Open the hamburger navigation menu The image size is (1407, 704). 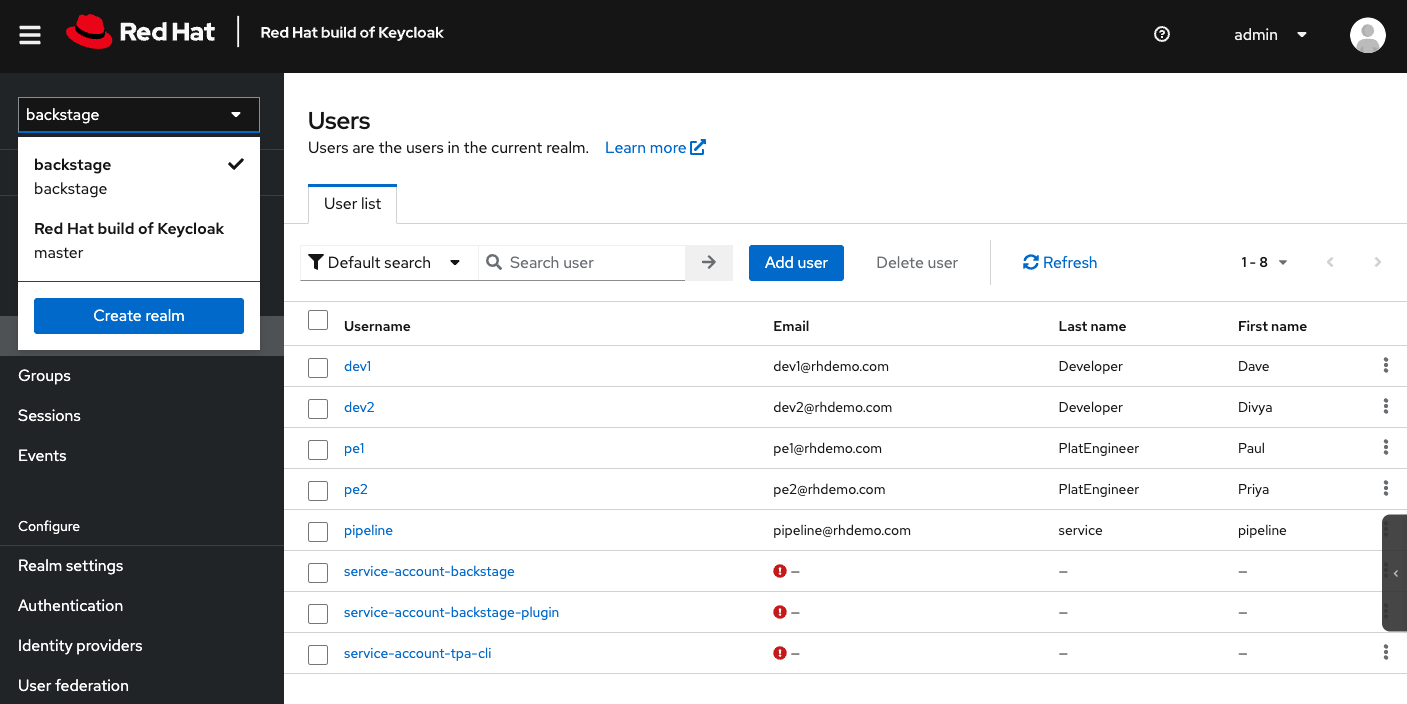(30, 35)
